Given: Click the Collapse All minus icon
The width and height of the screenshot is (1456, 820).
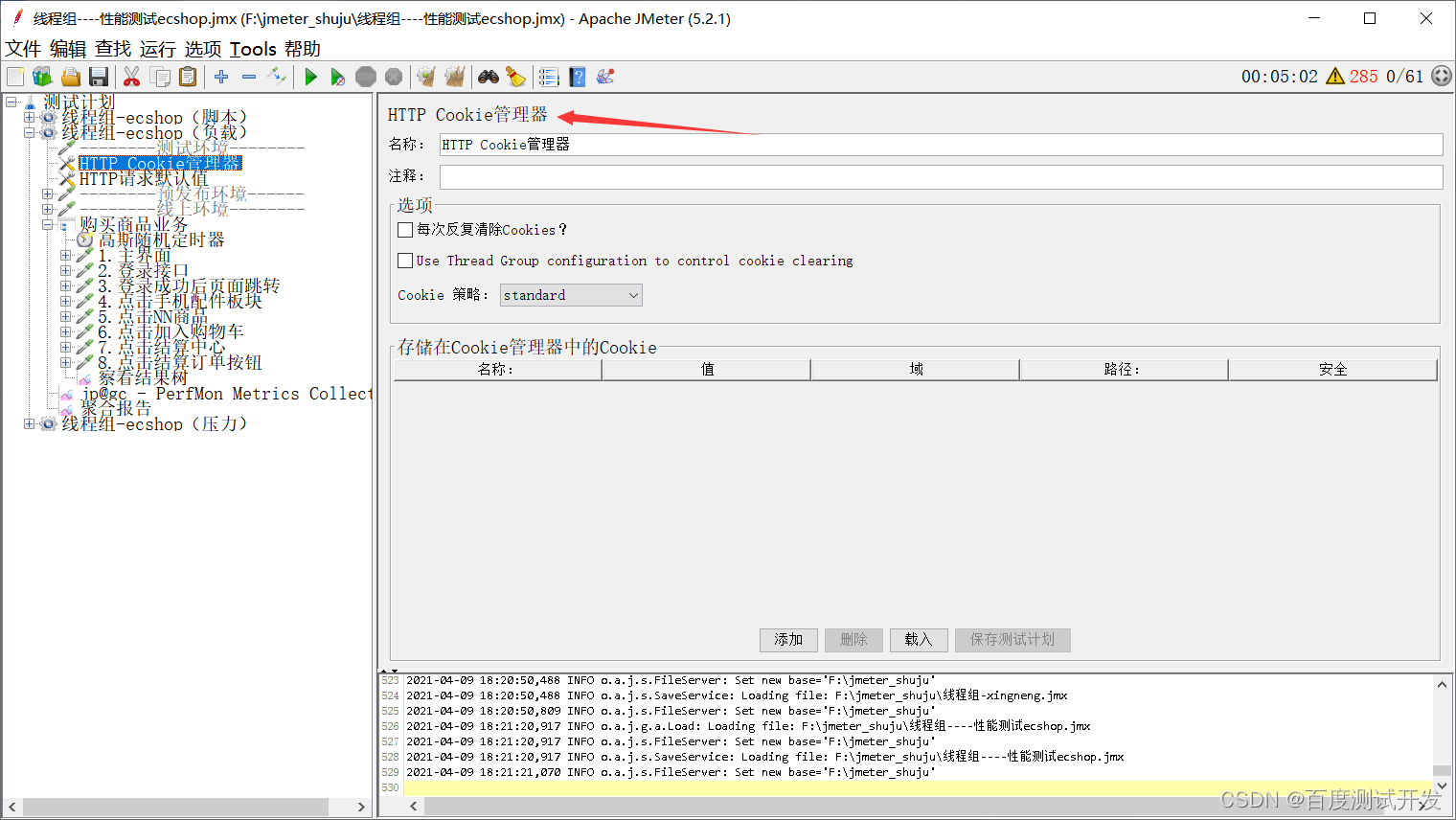Looking at the screenshot, I should tap(249, 77).
